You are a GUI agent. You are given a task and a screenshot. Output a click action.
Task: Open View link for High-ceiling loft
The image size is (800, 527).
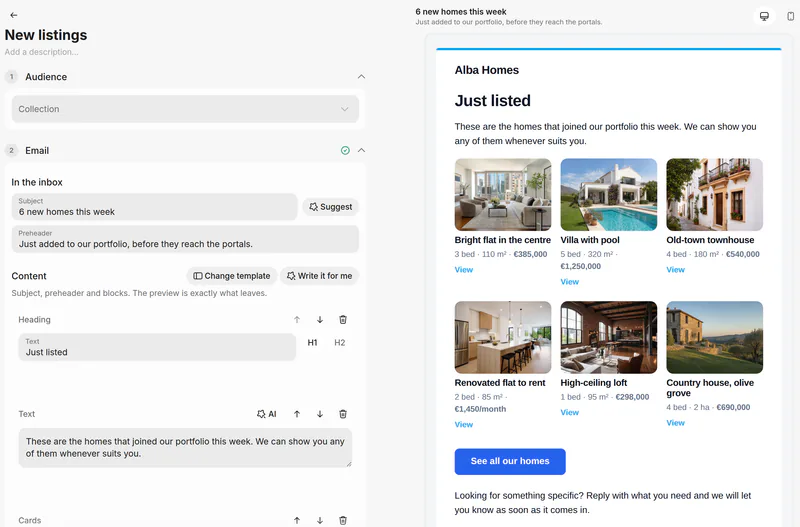coord(569,413)
